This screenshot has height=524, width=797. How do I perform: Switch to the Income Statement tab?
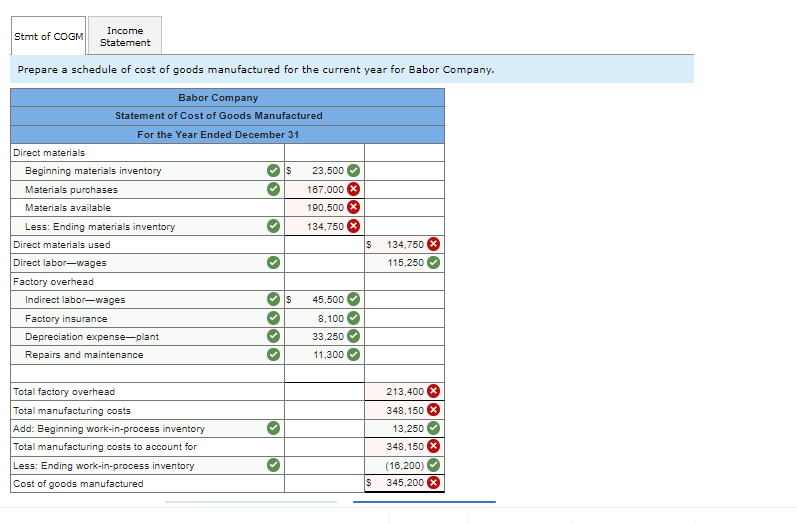[125, 36]
